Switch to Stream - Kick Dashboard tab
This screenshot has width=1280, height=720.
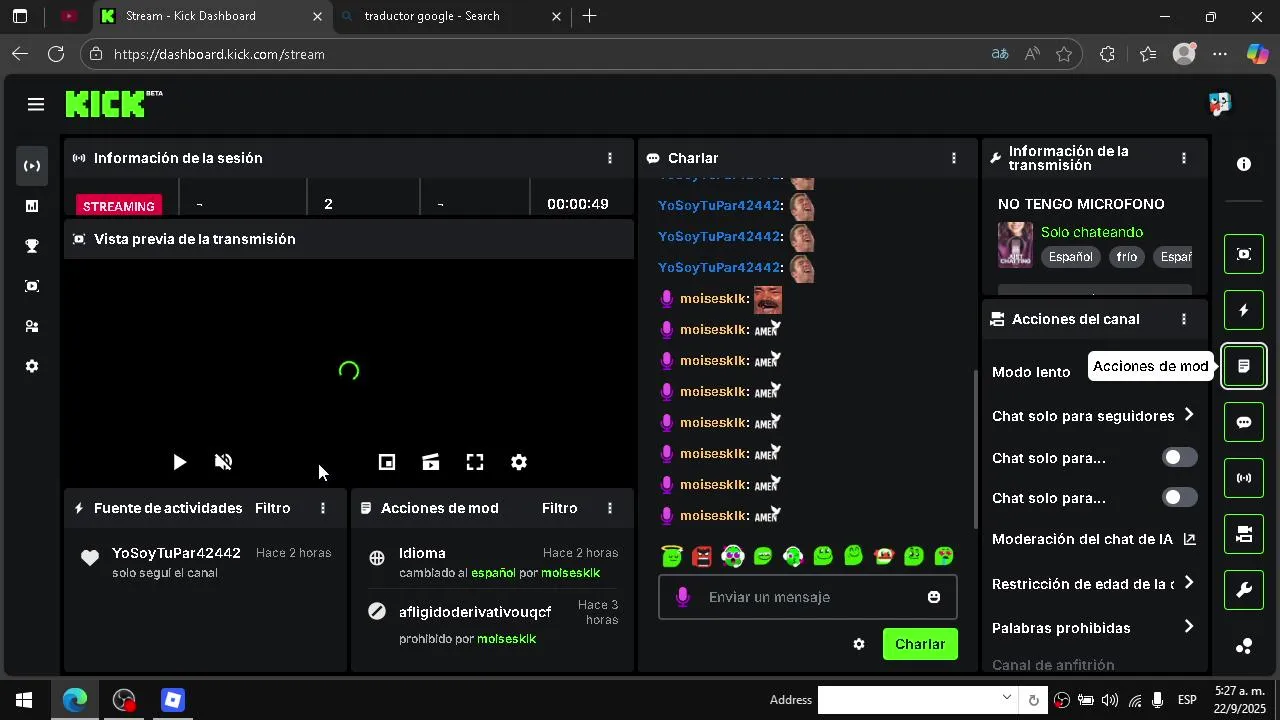tap(212, 16)
